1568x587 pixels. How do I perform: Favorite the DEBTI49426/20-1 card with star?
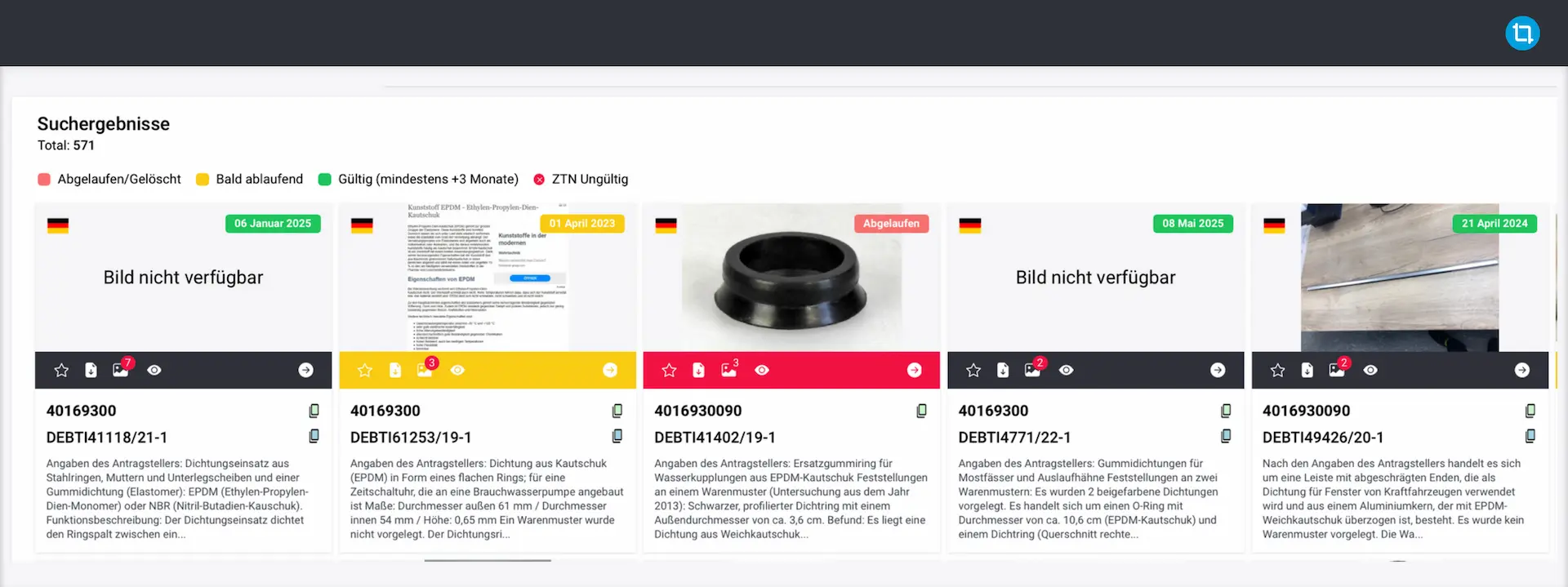click(x=1278, y=371)
